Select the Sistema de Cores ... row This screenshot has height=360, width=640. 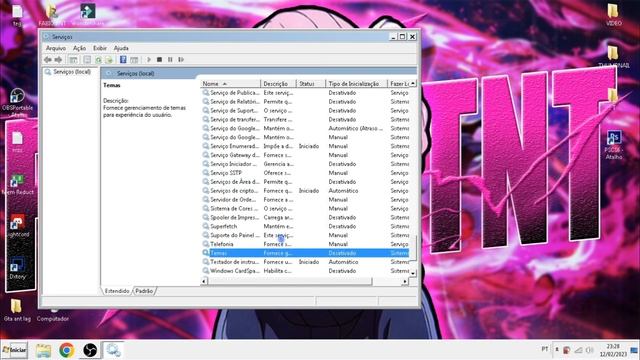(305, 209)
